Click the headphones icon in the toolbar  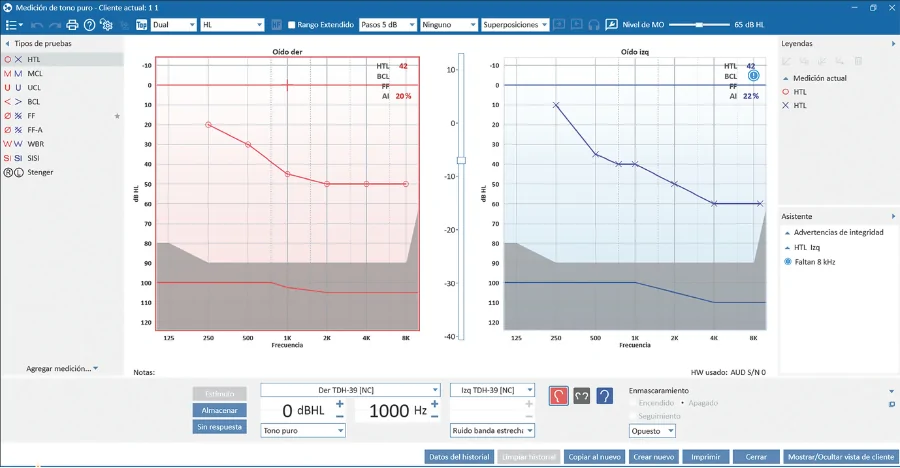594,24
